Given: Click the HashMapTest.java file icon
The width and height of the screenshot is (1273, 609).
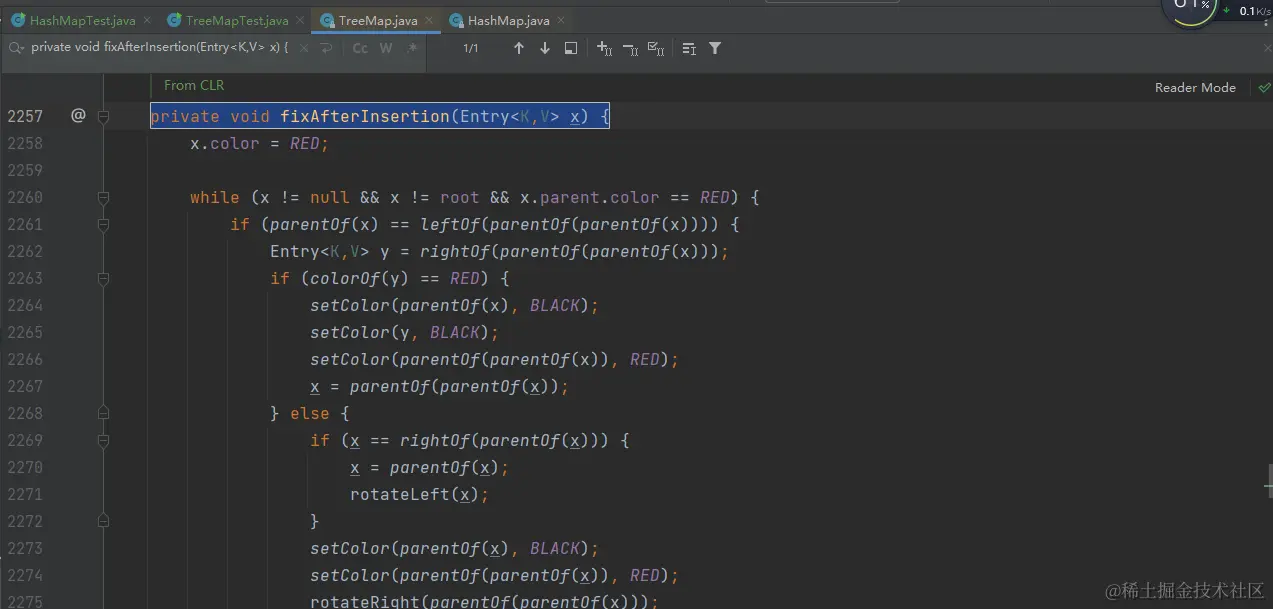Looking at the screenshot, I should coord(18,20).
